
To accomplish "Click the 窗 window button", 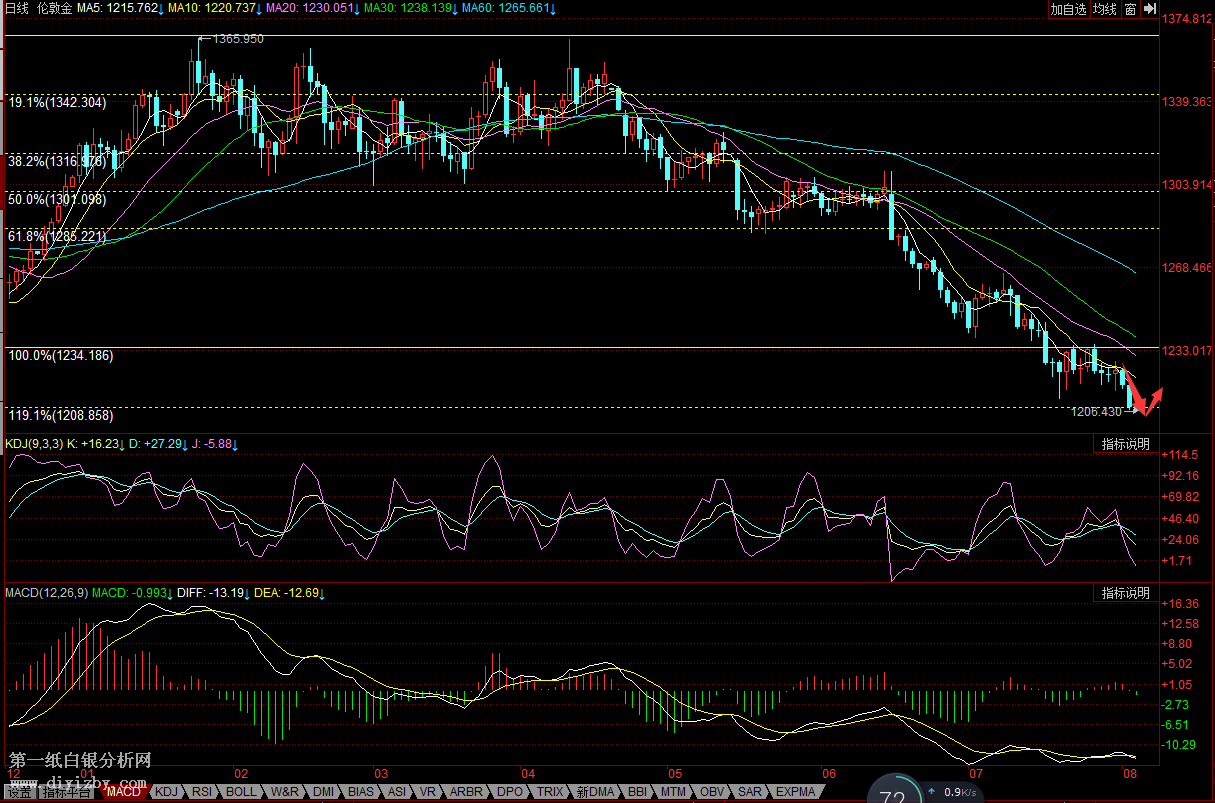I will pyautogui.click(x=1130, y=9).
